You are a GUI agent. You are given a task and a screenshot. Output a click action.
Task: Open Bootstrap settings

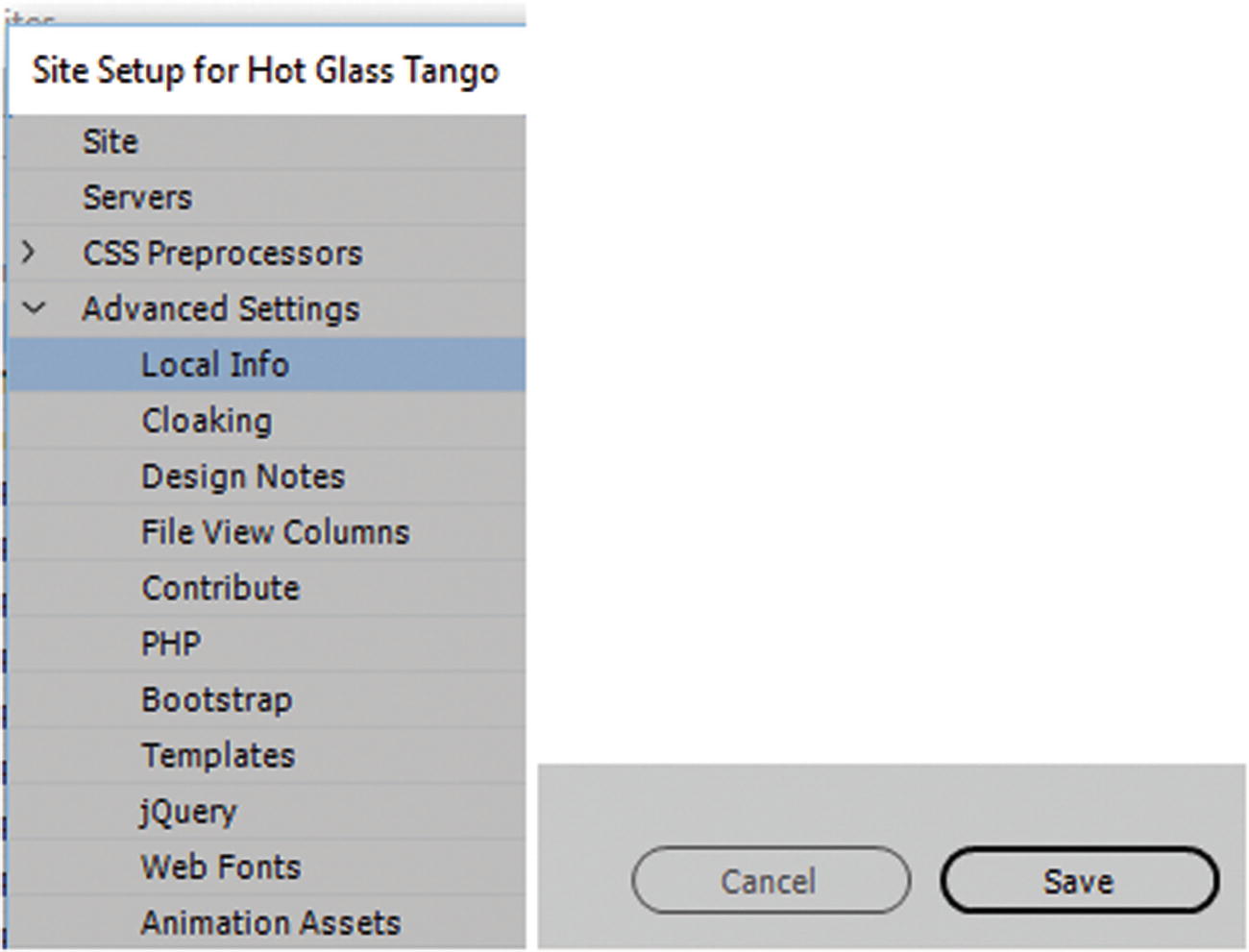tap(216, 699)
